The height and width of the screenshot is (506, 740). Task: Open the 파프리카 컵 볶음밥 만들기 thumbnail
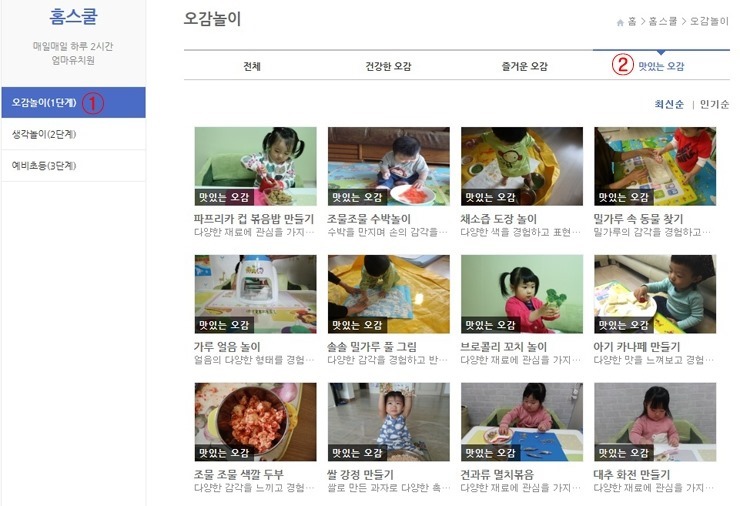pyautogui.click(x=255, y=166)
